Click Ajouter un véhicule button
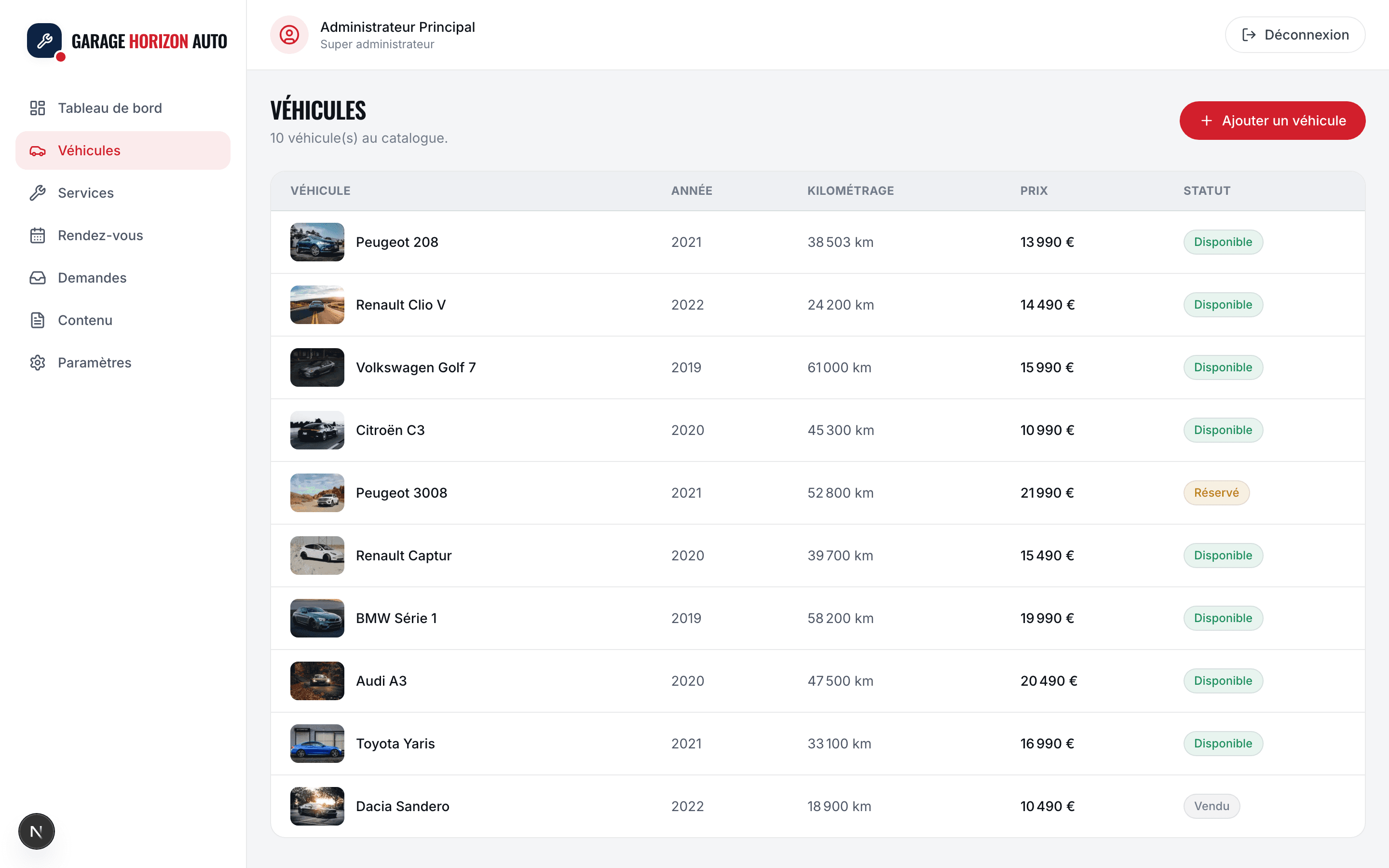This screenshot has width=1389, height=868. coord(1272,121)
